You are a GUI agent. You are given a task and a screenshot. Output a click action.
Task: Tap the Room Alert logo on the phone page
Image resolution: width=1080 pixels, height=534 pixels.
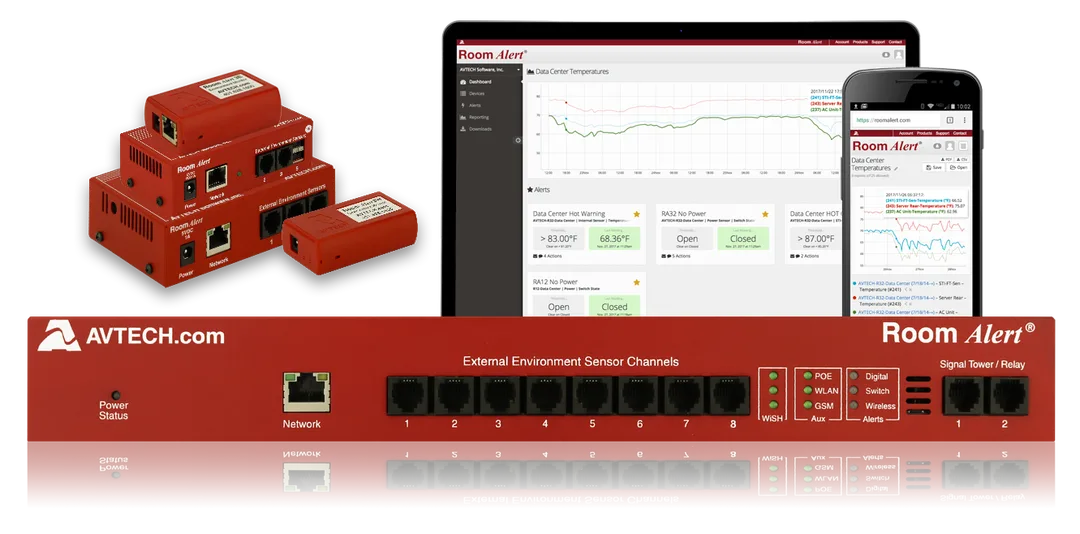point(887,146)
